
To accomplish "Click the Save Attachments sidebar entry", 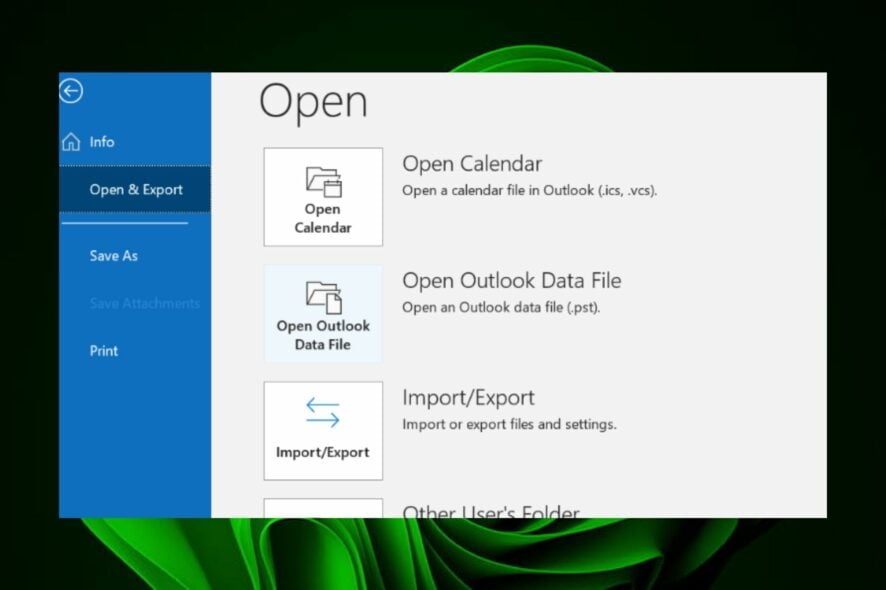I will (x=144, y=303).
